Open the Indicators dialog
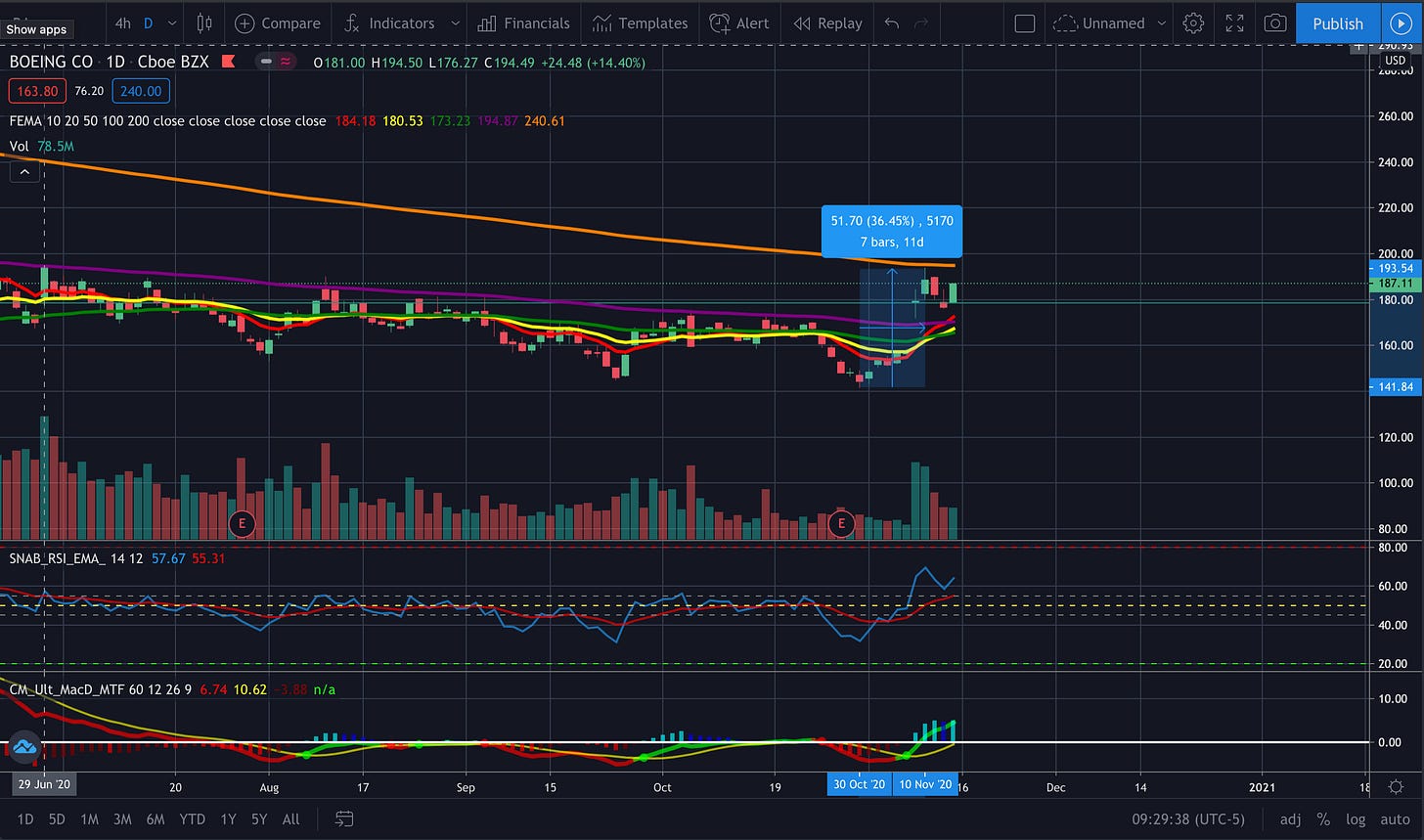1424x840 pixels. [389, 22]
